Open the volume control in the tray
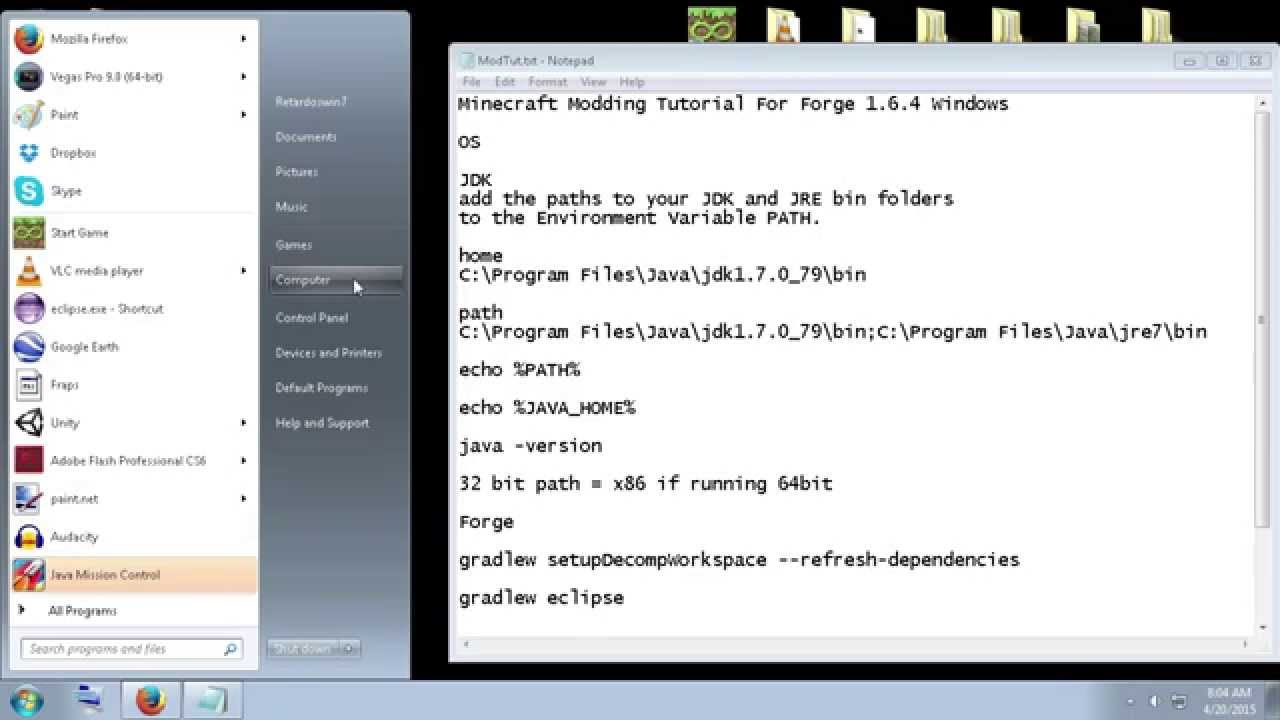This screenshot has height=720, width=1280. 1154,701
